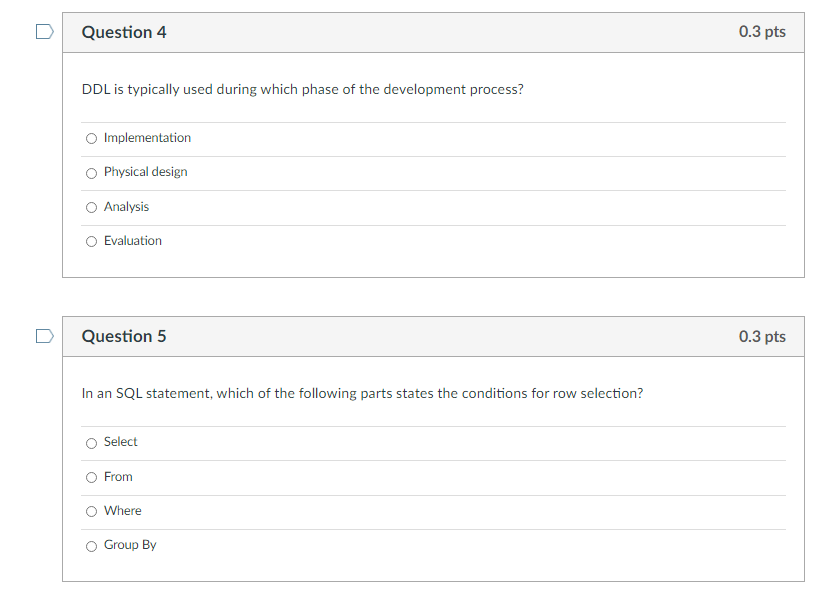Click the 0.3 pts label on Question 4
The width and height of the screenshot is (831, 611).
coord(762,32)
